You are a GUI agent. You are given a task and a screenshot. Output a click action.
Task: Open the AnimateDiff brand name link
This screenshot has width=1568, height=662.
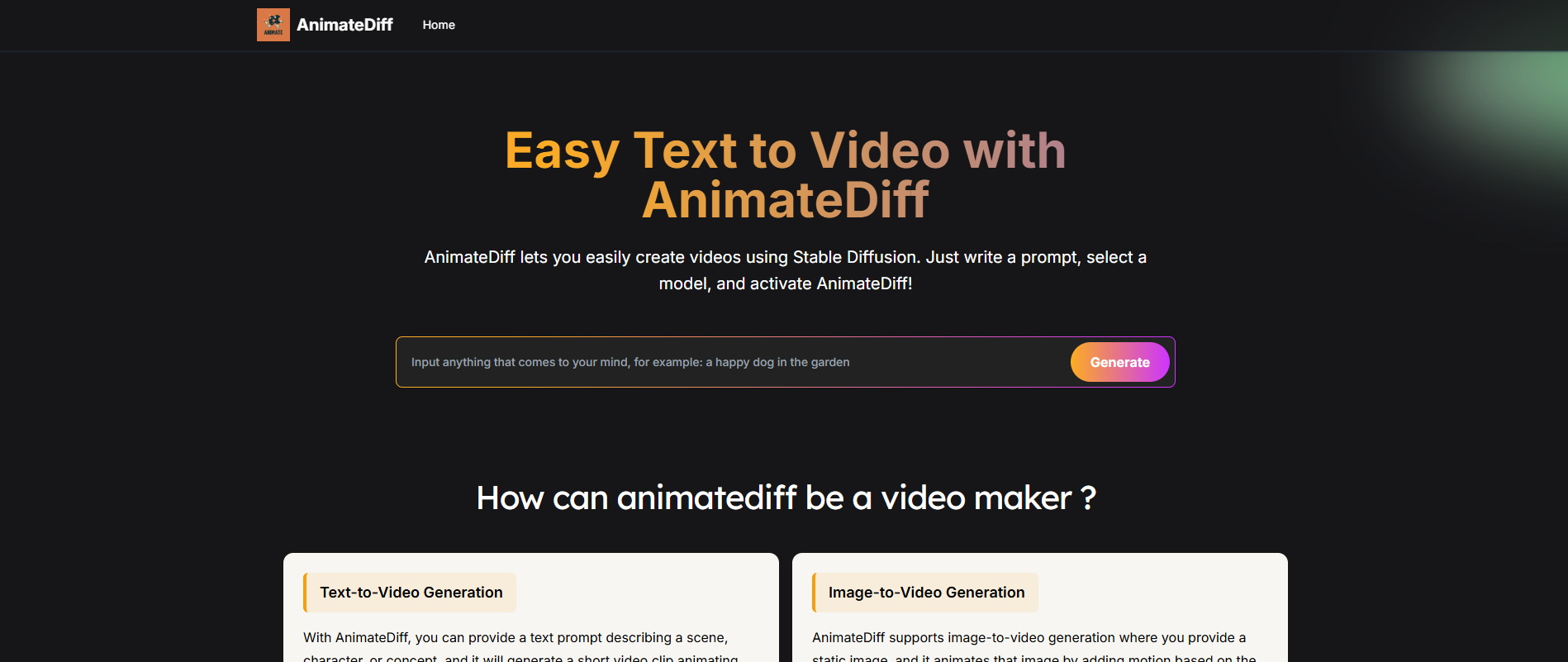(344, 25)
